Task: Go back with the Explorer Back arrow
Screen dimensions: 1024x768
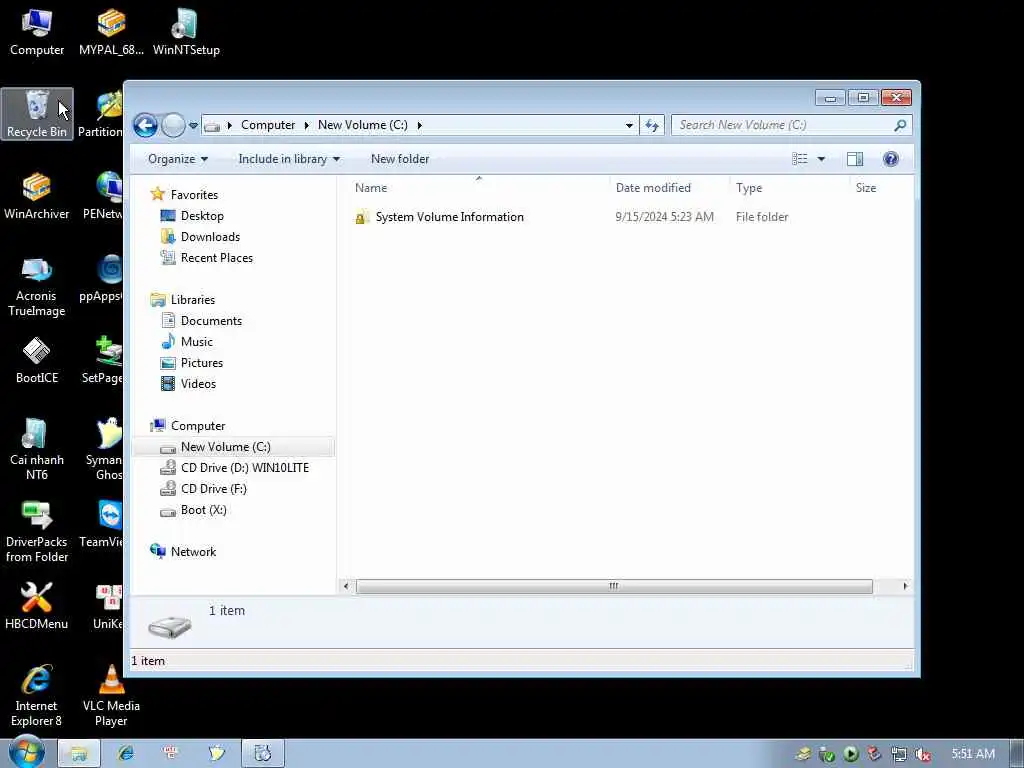Action: [x=145, y=125]
